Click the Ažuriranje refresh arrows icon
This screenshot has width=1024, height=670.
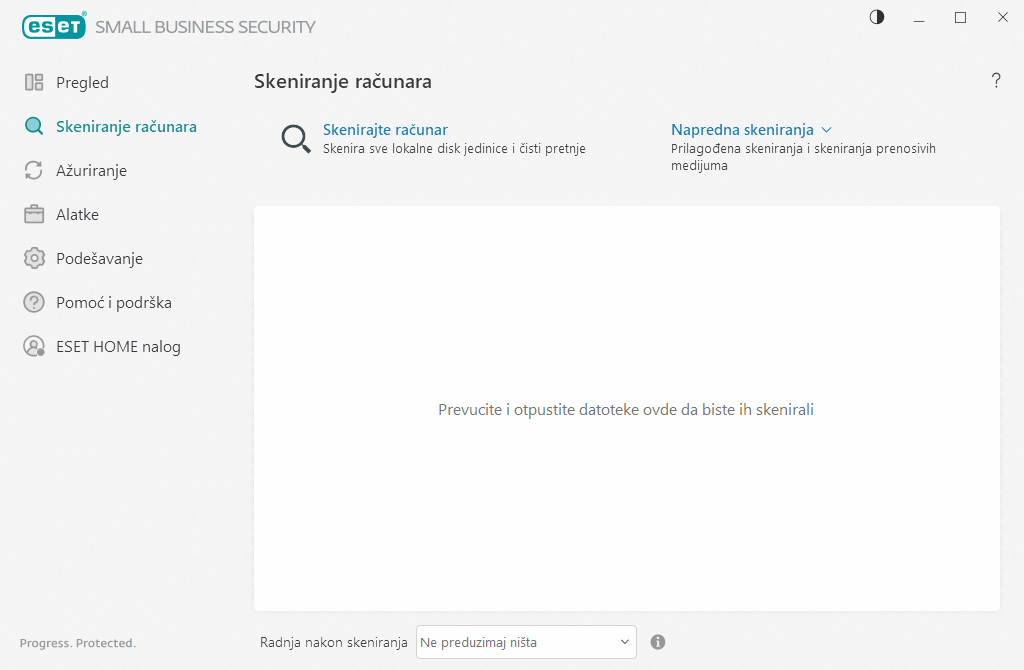34,171
